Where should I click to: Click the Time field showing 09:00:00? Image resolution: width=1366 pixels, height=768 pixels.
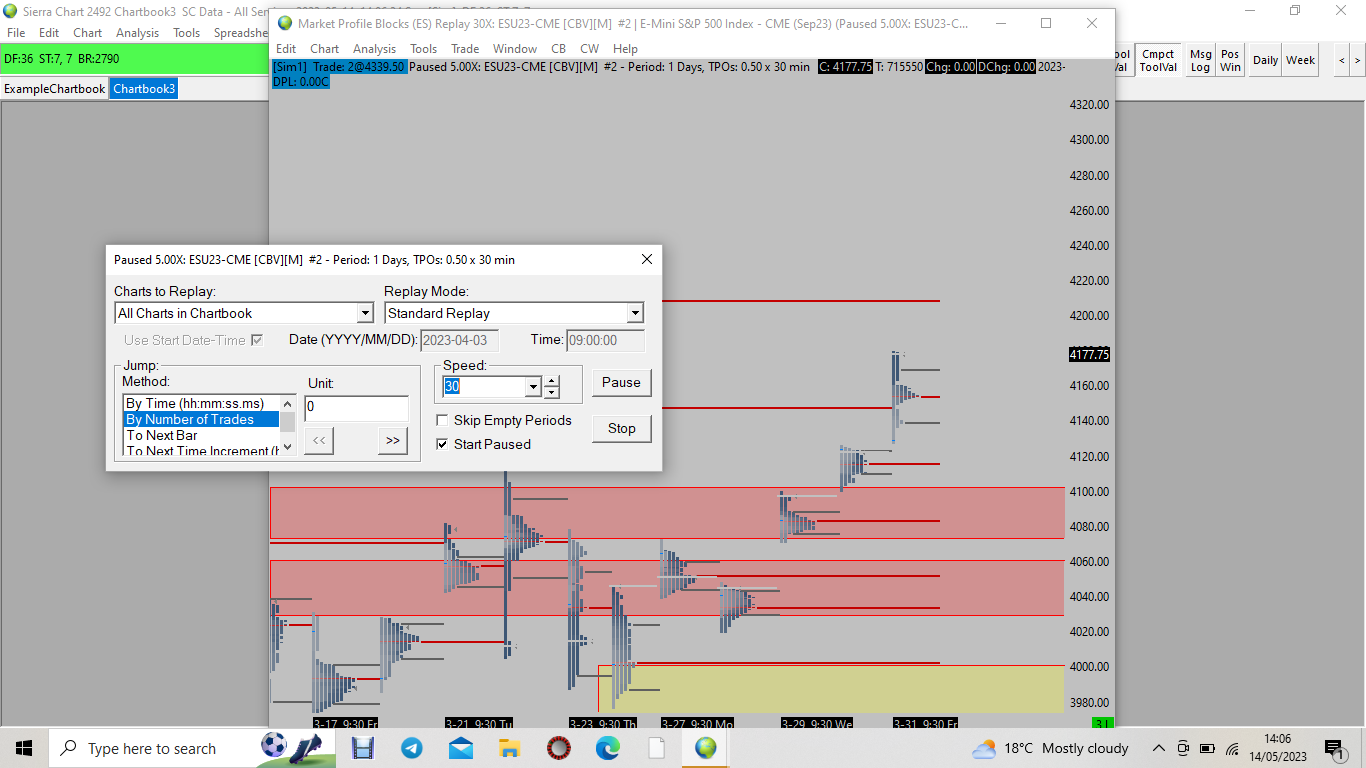coord(605,340)
